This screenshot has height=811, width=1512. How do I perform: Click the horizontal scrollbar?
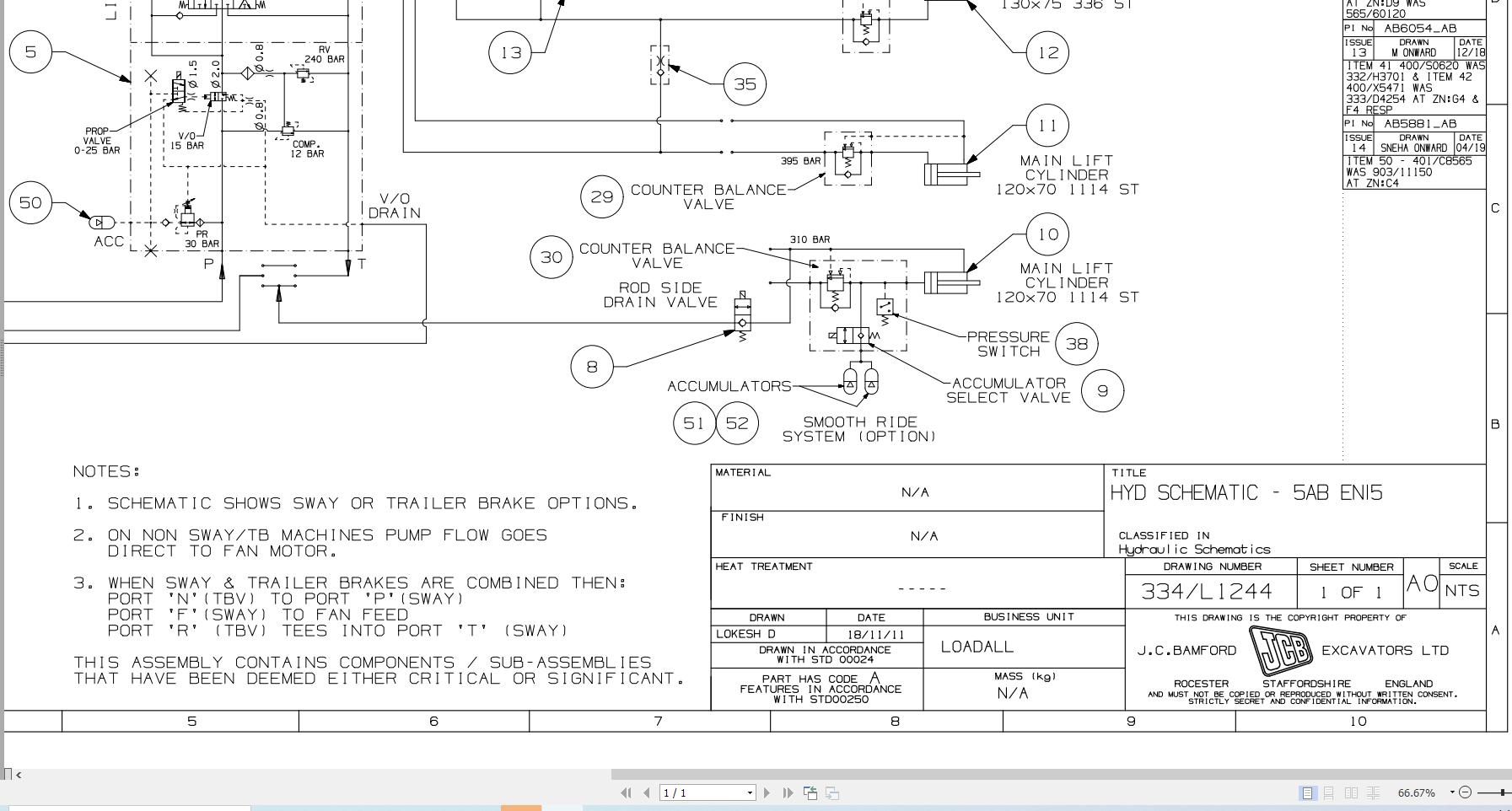[1061, 774]
